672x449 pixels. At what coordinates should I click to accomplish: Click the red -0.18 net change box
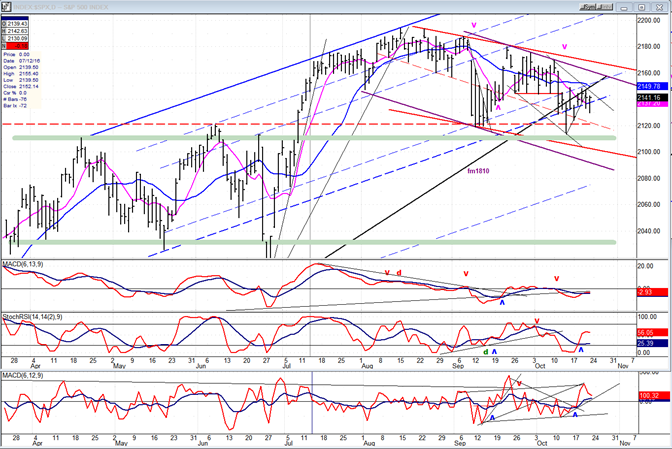click(15, 46)
